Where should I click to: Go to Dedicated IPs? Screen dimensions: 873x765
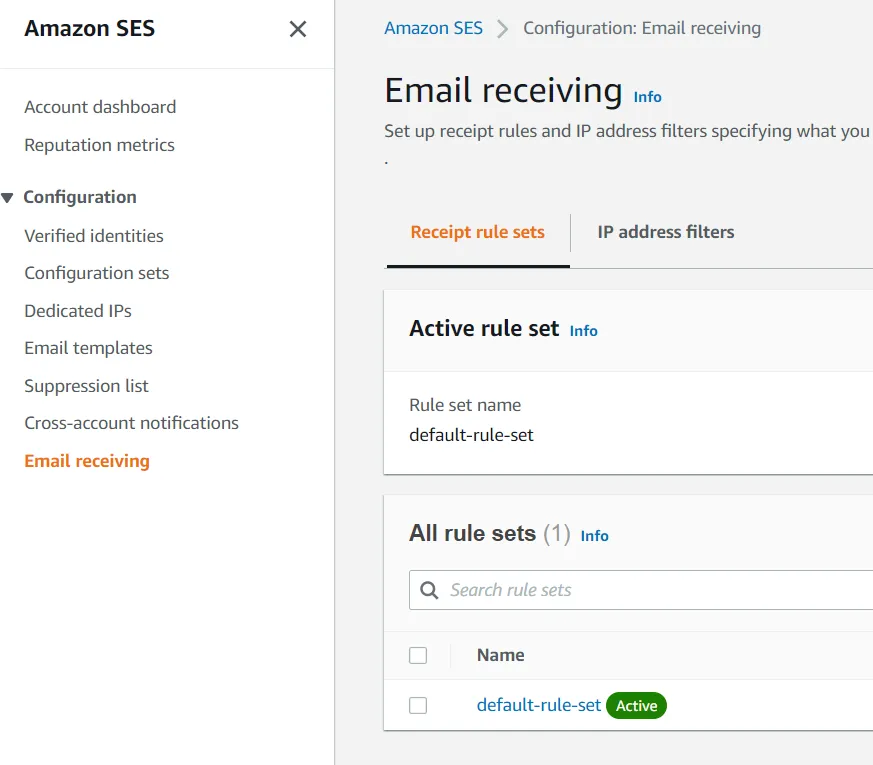pyautogui.click(x=78, y=311)
